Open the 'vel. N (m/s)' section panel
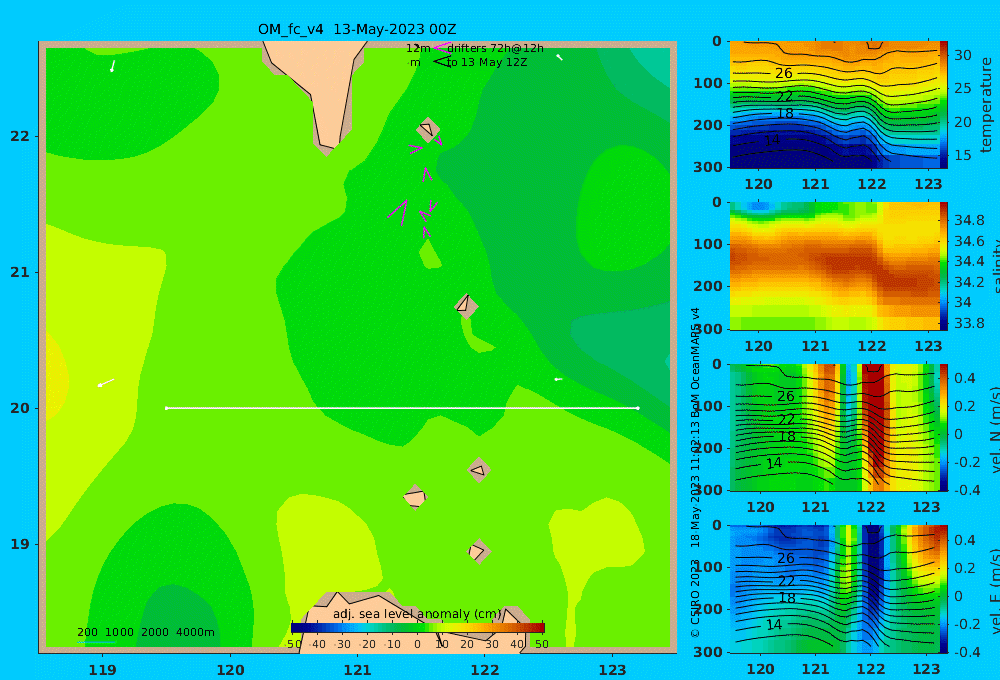1000x680 pixels. click(834, 427)
